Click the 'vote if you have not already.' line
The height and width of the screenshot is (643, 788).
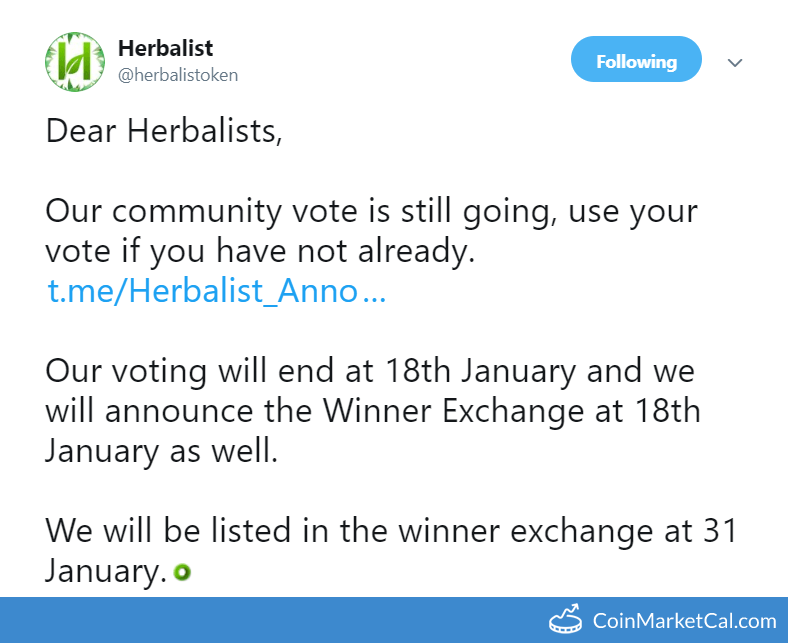click(260, 251)
